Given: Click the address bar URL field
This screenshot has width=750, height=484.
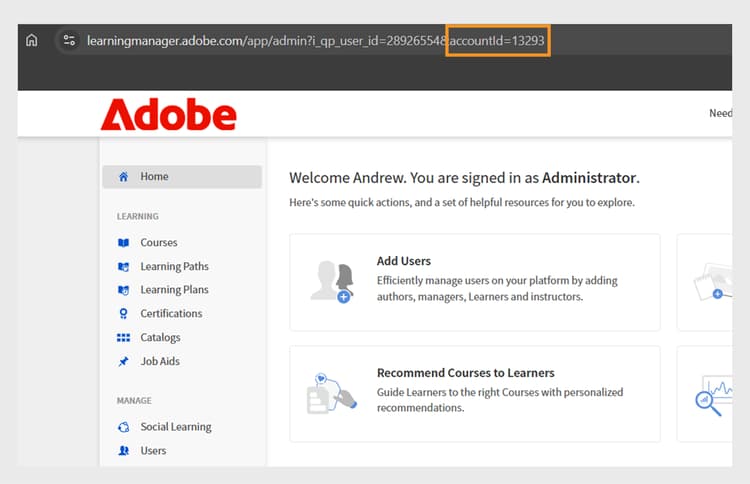Looking at the screenshot, I should pos(315,41).
